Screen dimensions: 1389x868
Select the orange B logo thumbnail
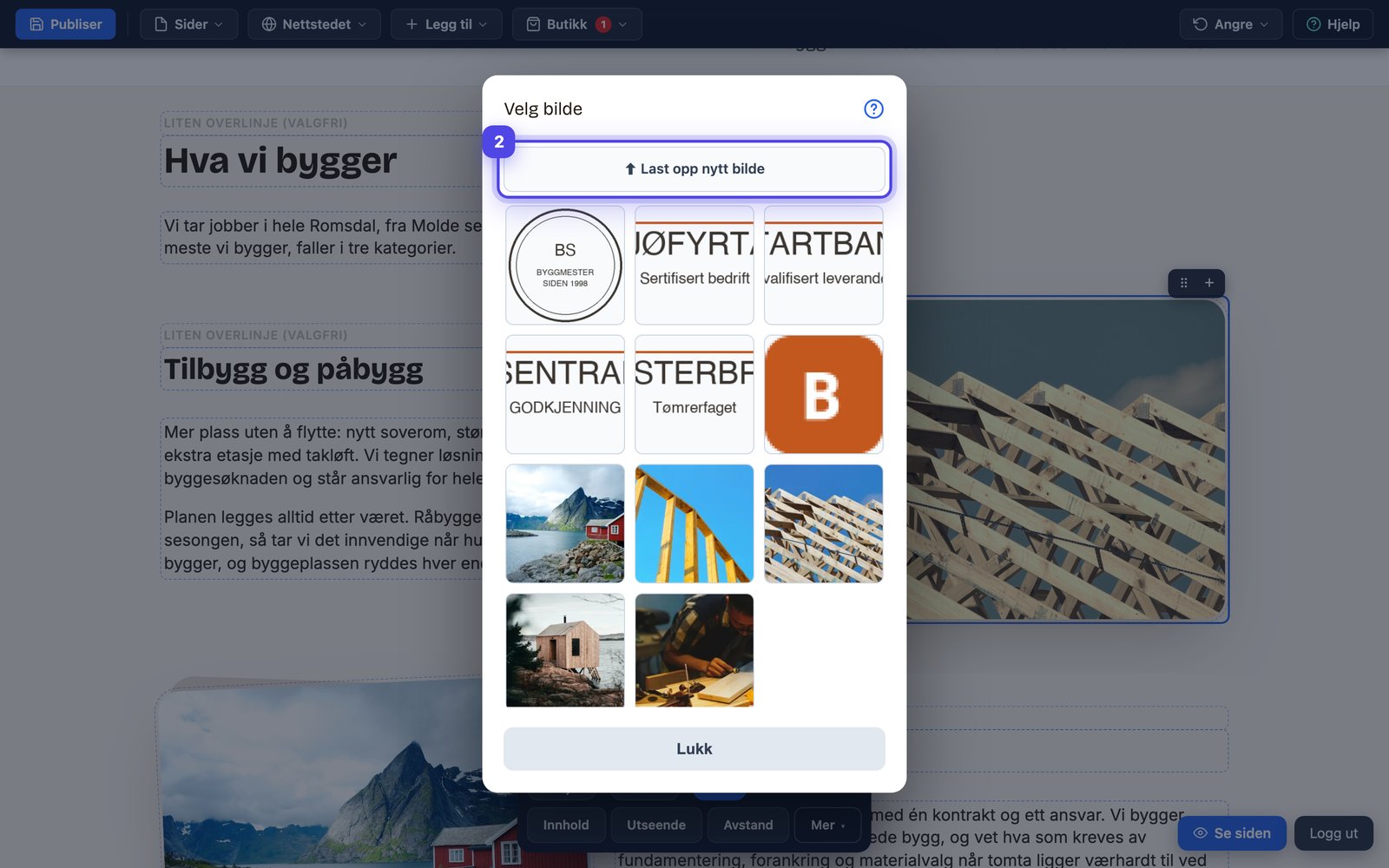point(824,394)
